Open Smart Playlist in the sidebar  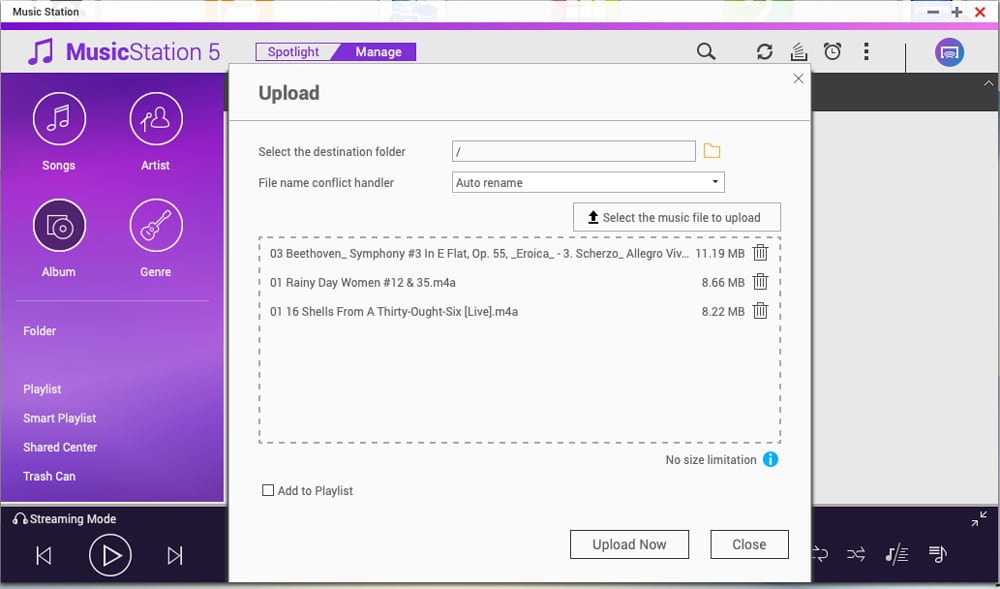[x=60, y=418]
